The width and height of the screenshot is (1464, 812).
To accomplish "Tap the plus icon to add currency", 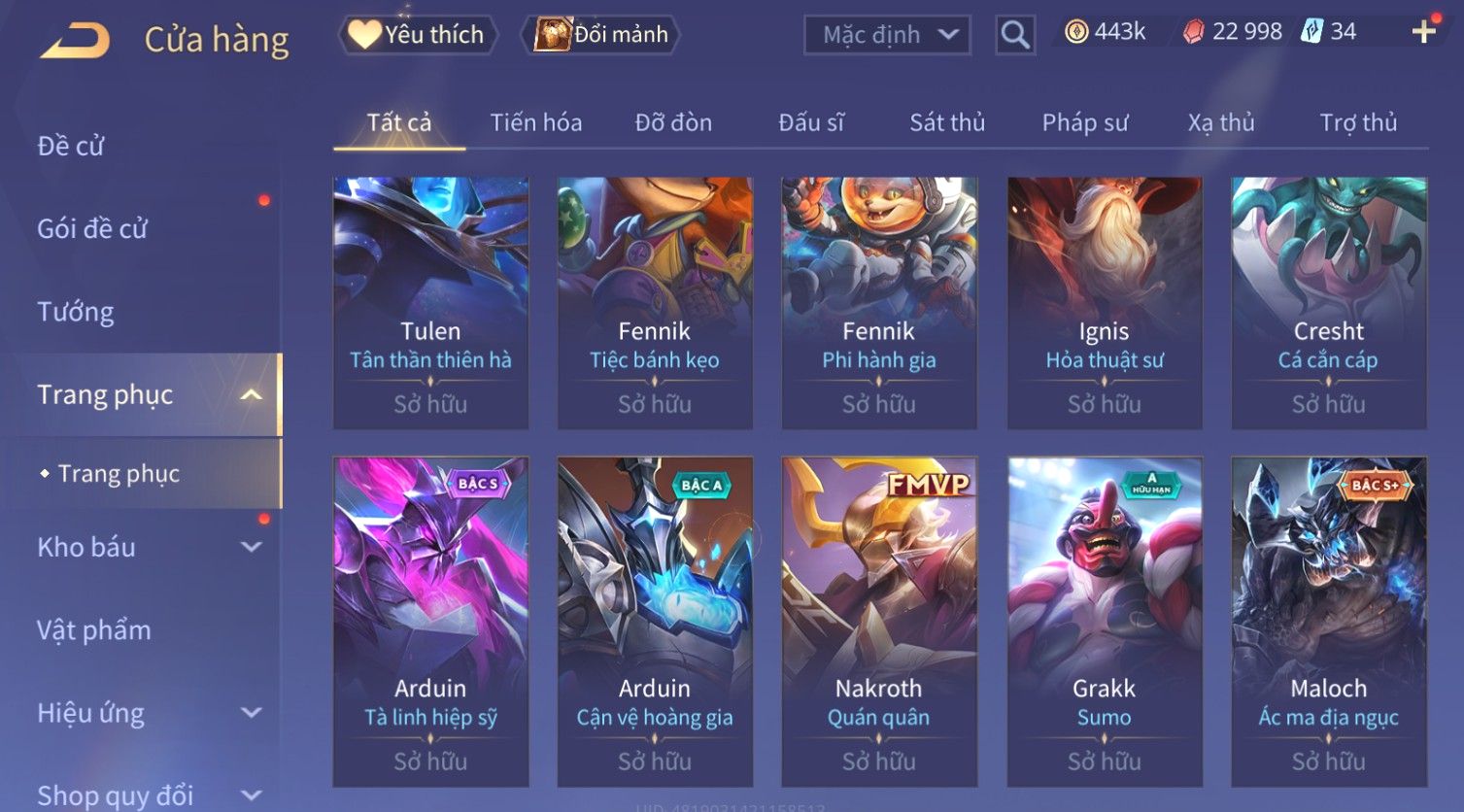I will point(1424,32).
